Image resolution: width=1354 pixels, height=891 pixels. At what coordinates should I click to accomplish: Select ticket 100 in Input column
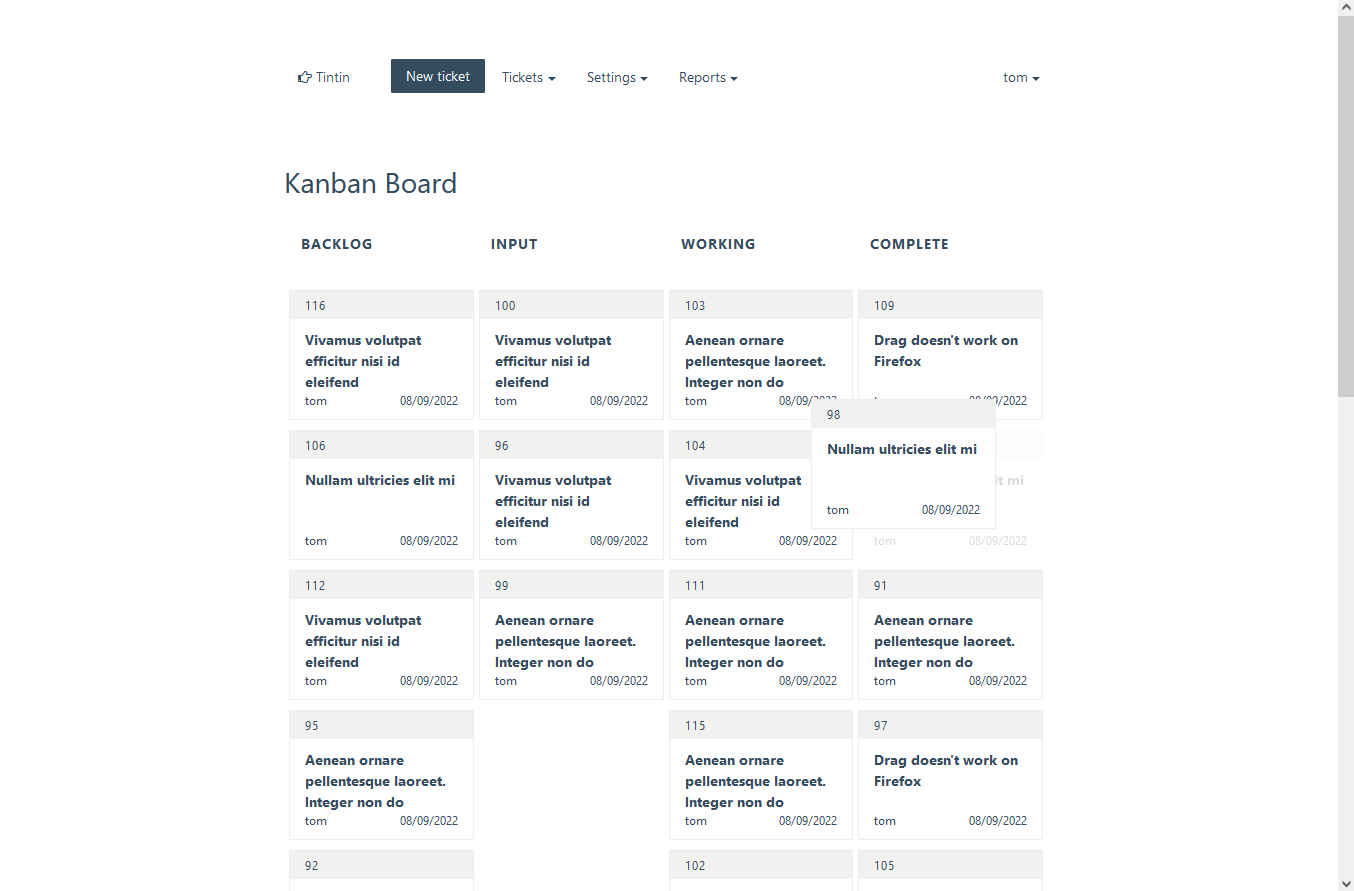coord(570,360)
